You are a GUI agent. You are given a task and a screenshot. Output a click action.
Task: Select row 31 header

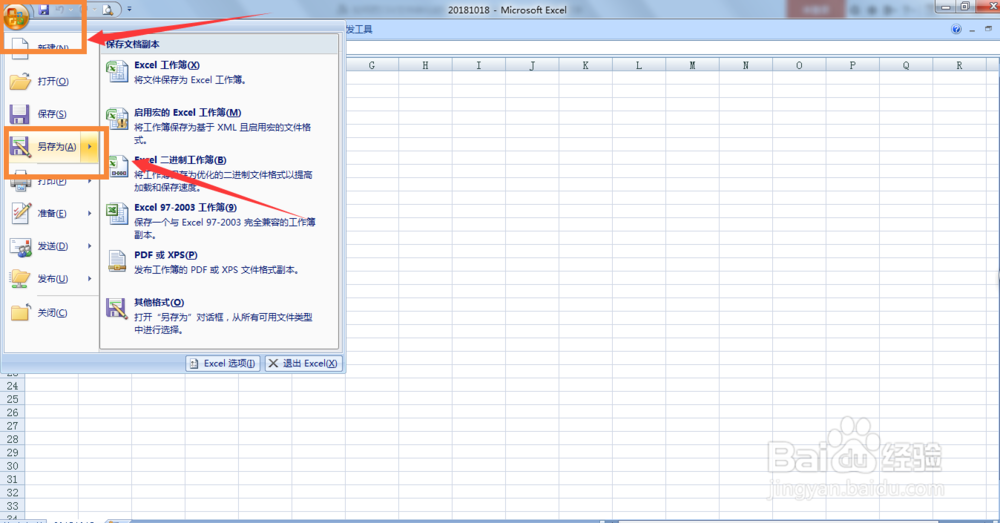point(12,480)
